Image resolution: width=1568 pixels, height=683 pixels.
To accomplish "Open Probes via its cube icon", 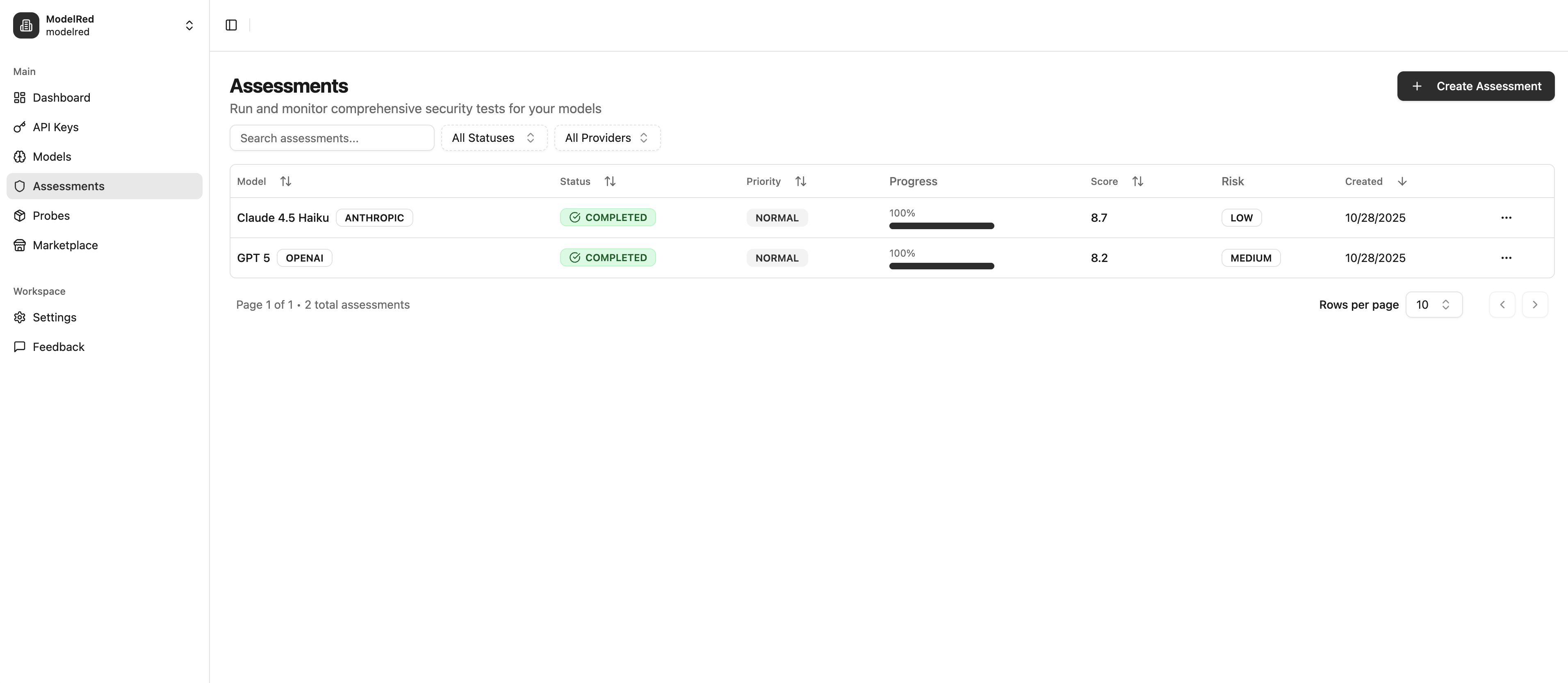I will tap(20, 216).
